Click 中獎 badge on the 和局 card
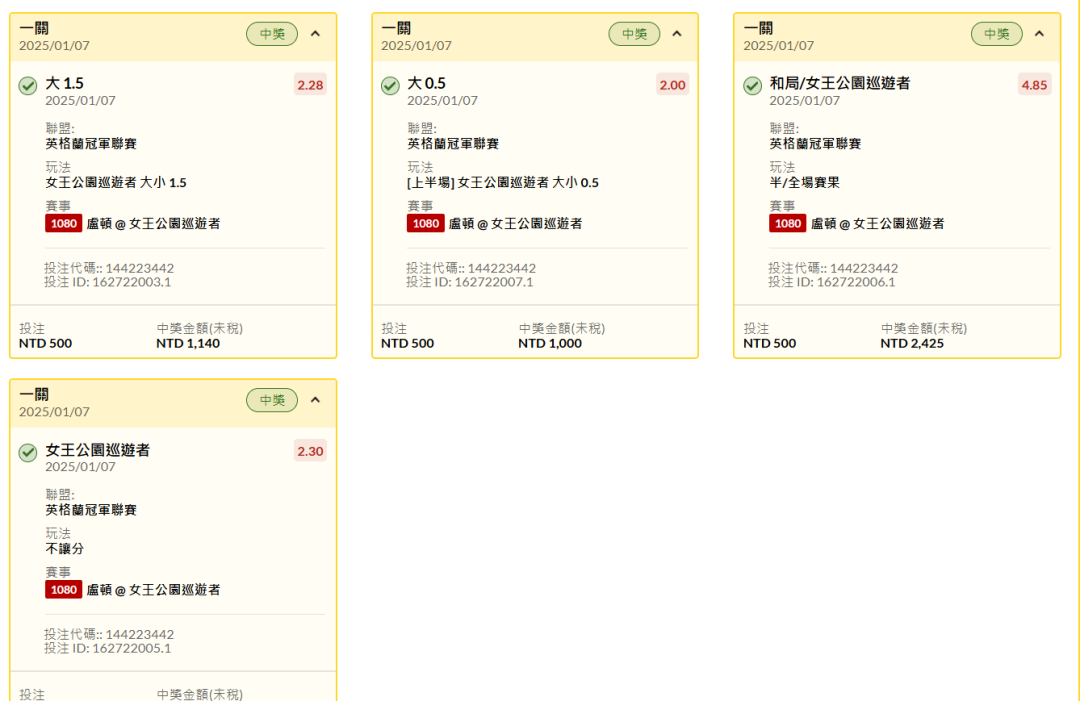Viewport: 1080px width, 701px height. point(997,34)
